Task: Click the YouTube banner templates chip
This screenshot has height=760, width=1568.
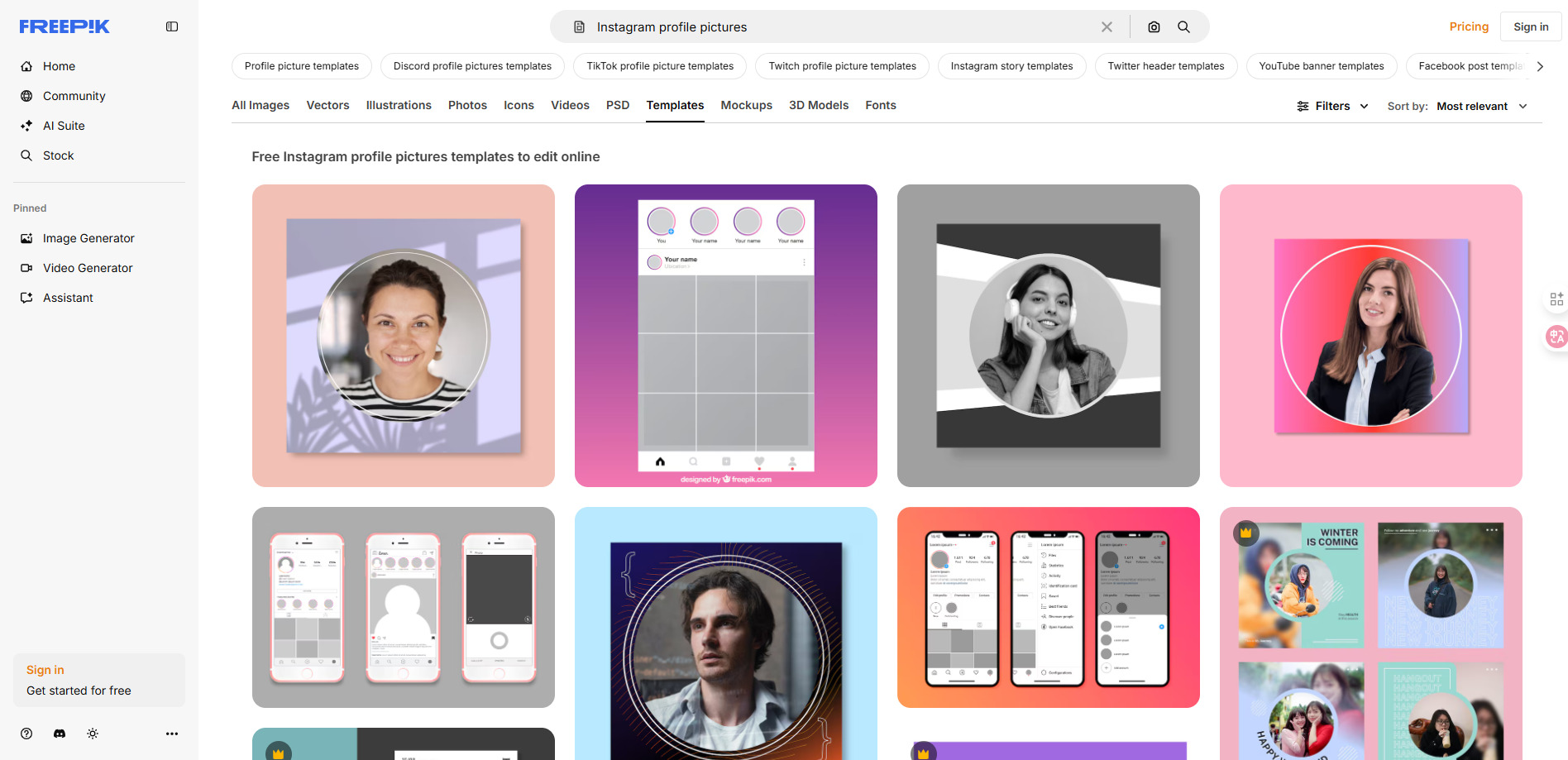Action: point(1322,66)
